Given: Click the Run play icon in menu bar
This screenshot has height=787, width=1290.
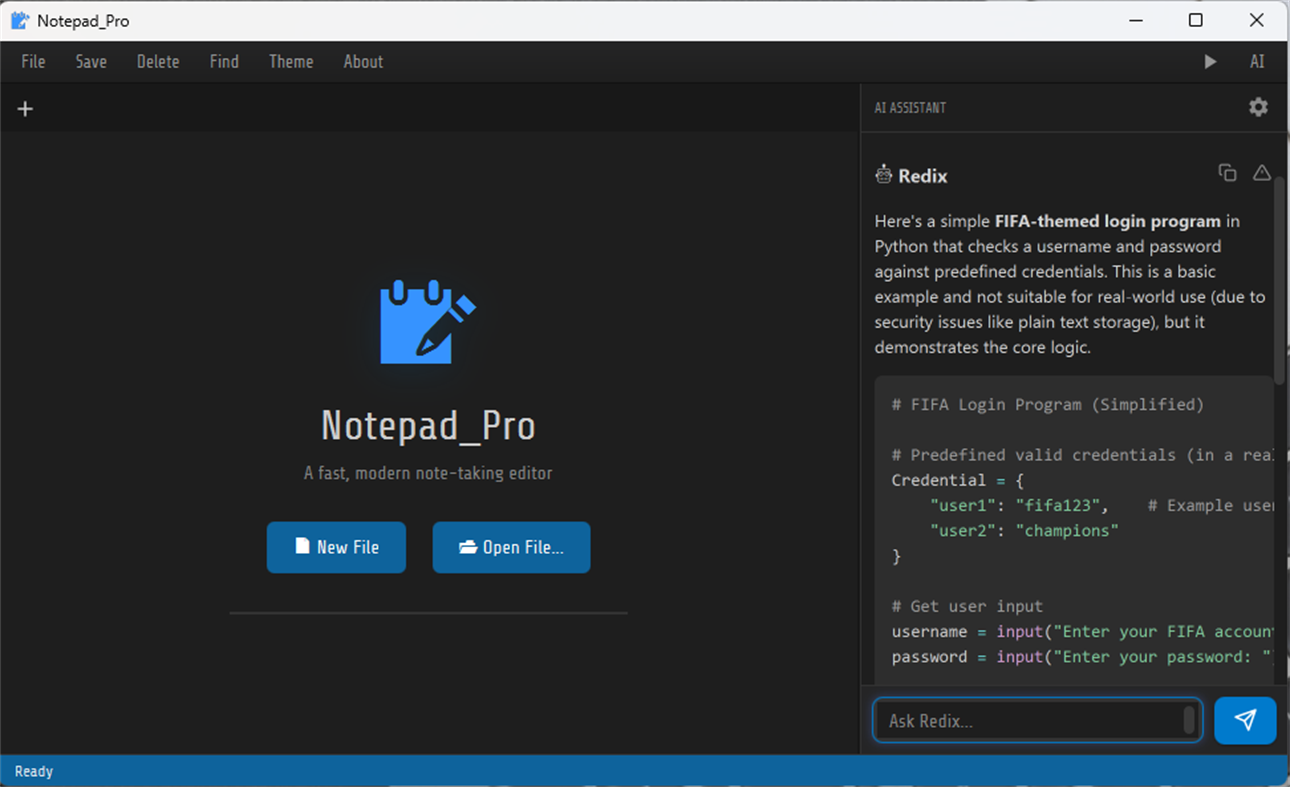Looking at the screenshot, I should pyautogui.click(x=1210, y=62).
